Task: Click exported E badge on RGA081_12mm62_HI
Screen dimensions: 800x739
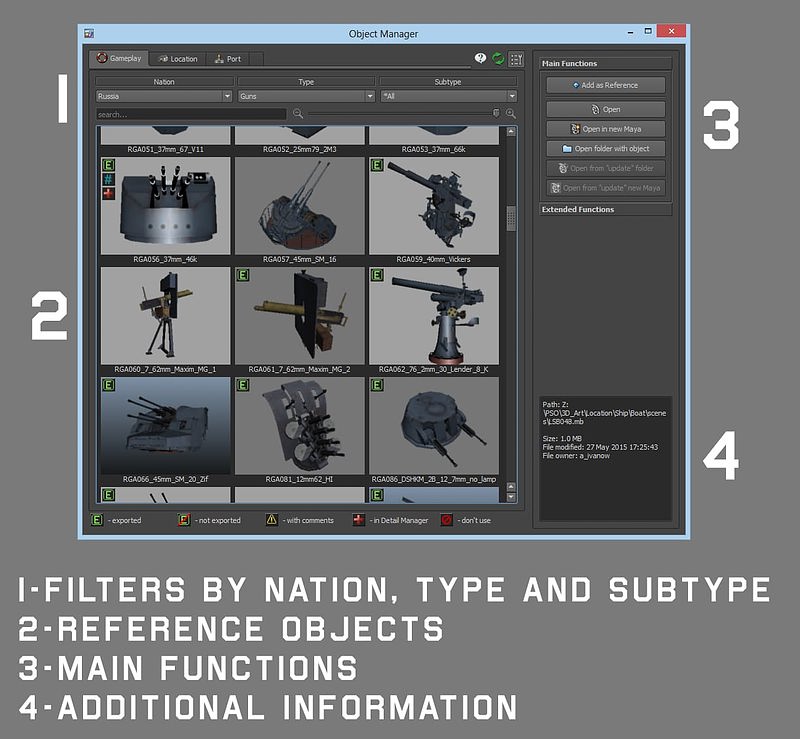Action: coord(243,385)
